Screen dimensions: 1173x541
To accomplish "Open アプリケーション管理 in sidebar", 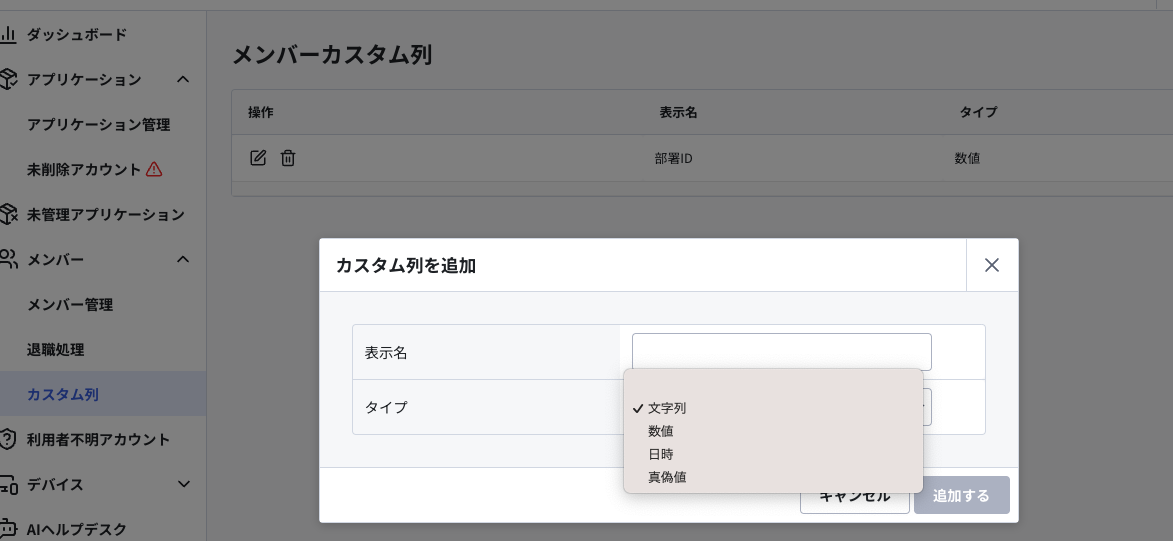I will click(99, 125).
